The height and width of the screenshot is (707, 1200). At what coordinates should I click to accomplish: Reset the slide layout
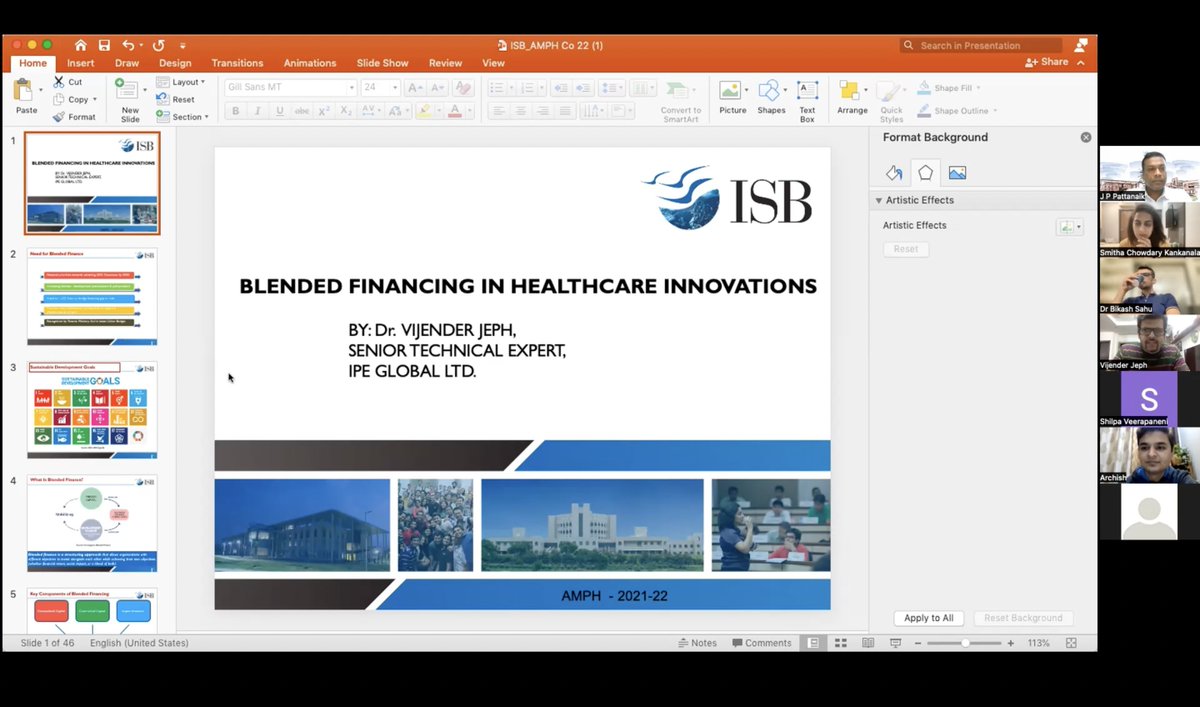pos(175,99)
